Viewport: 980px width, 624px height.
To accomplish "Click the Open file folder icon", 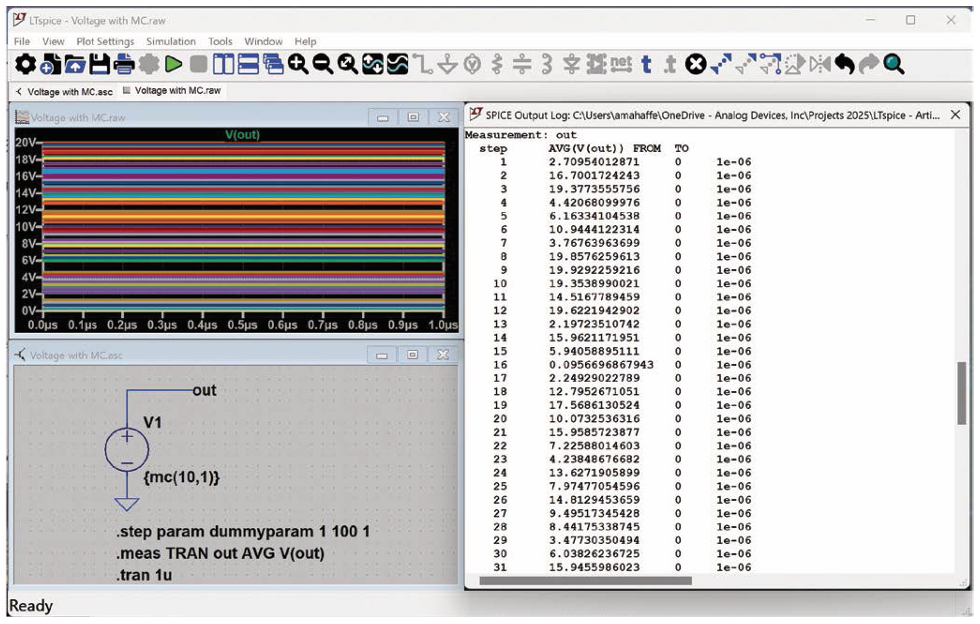I will point(75,65).
